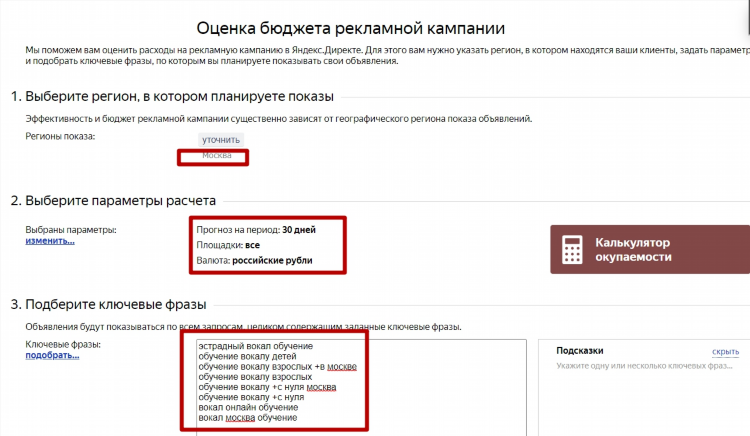Click the 'Оценка бюджета рекламной кампании' title
The width and height of the screenshot is (750, 436).
[351, 28]
